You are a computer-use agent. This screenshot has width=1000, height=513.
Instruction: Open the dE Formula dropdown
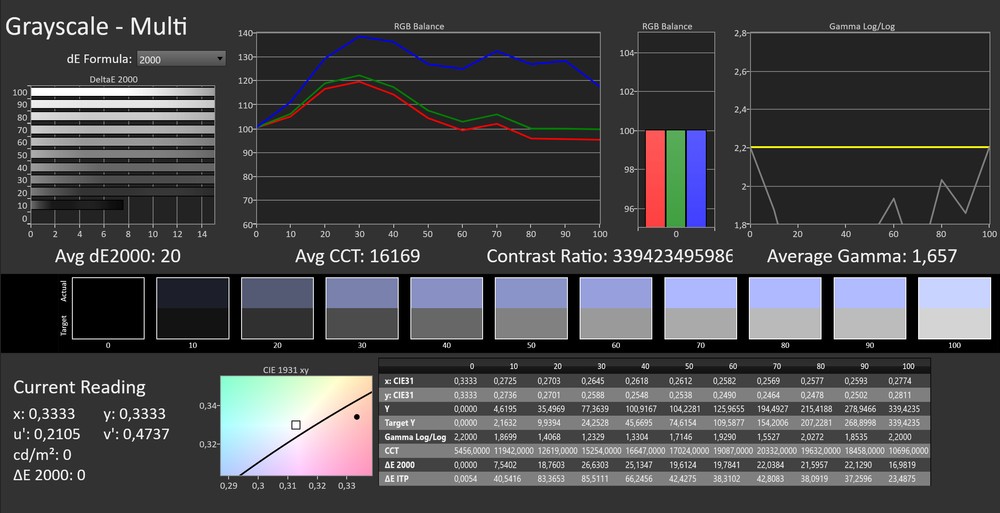181,59
